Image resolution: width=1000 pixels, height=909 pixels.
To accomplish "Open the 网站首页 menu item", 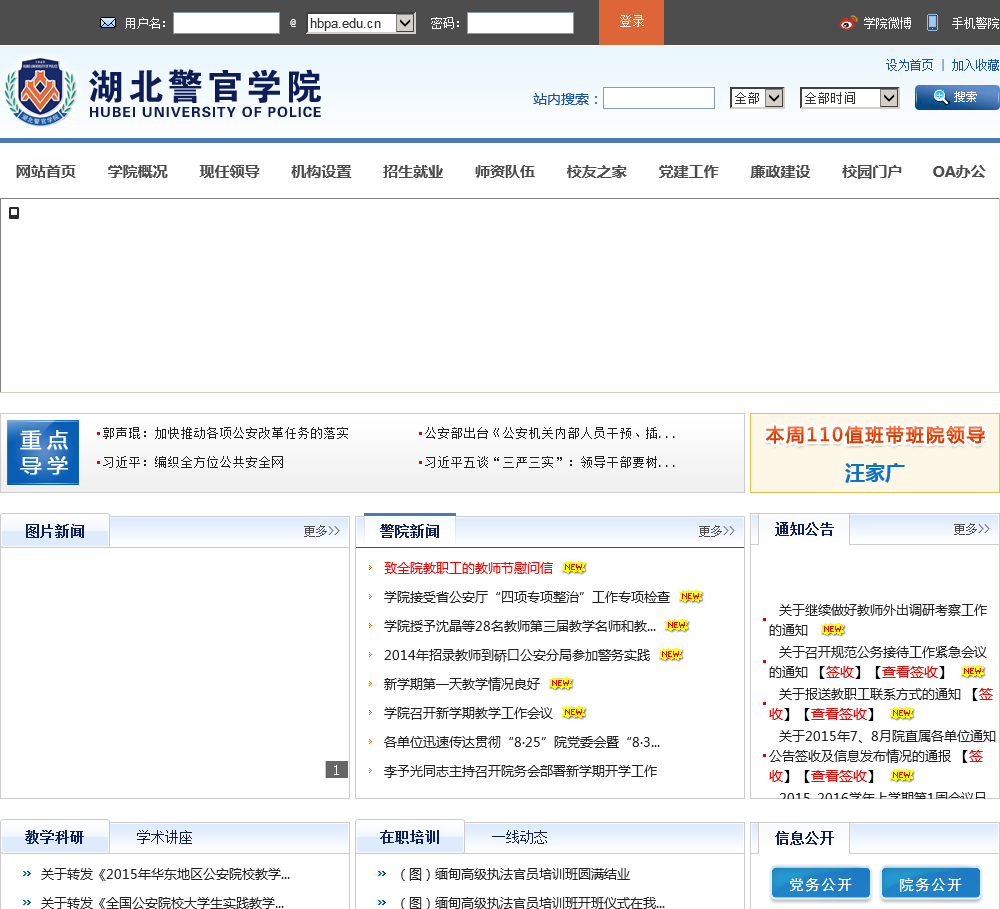I will point(45,172).
